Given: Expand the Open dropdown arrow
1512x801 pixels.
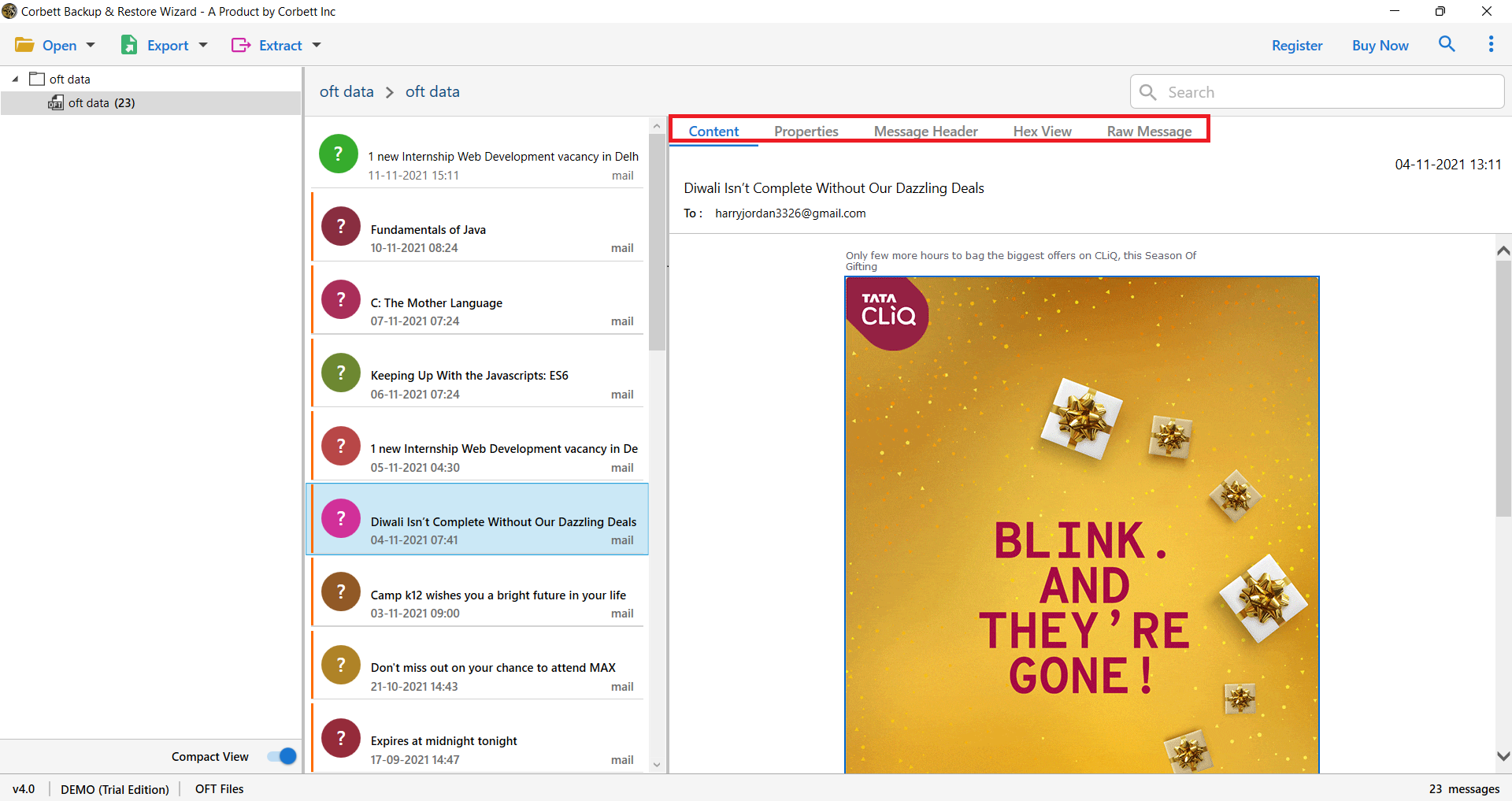Looking at the screenshot, I should pyautogui.click(x=91, y=45).
